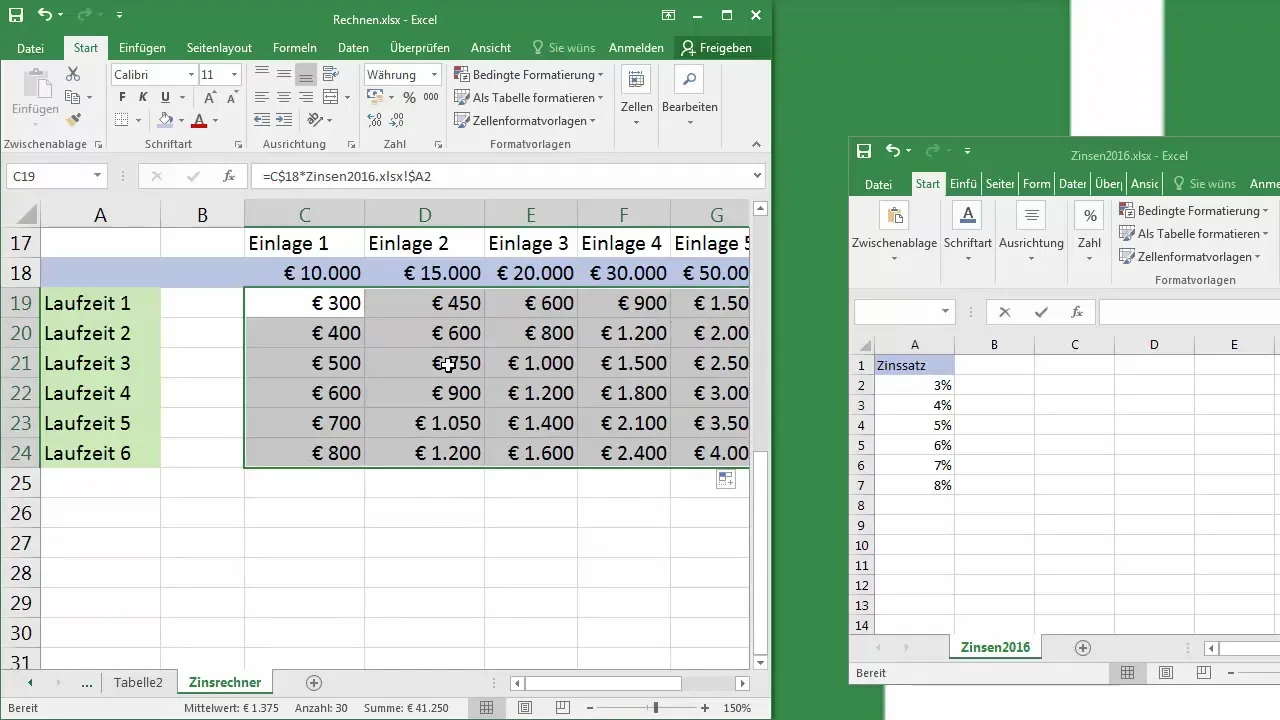Click Anmelden to sign in

tap(636, 47)
